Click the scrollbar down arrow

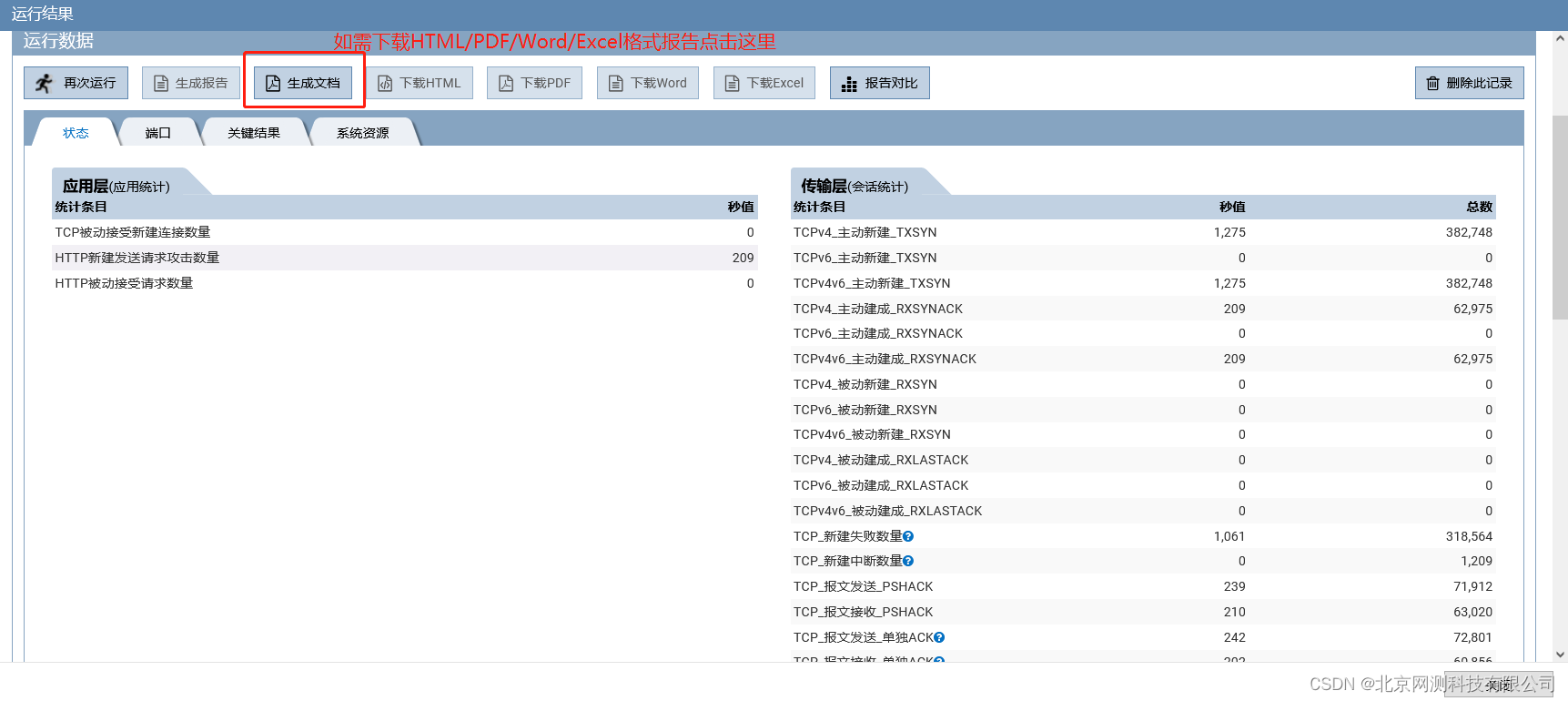pyautogui.click(x=1560, y=654)
